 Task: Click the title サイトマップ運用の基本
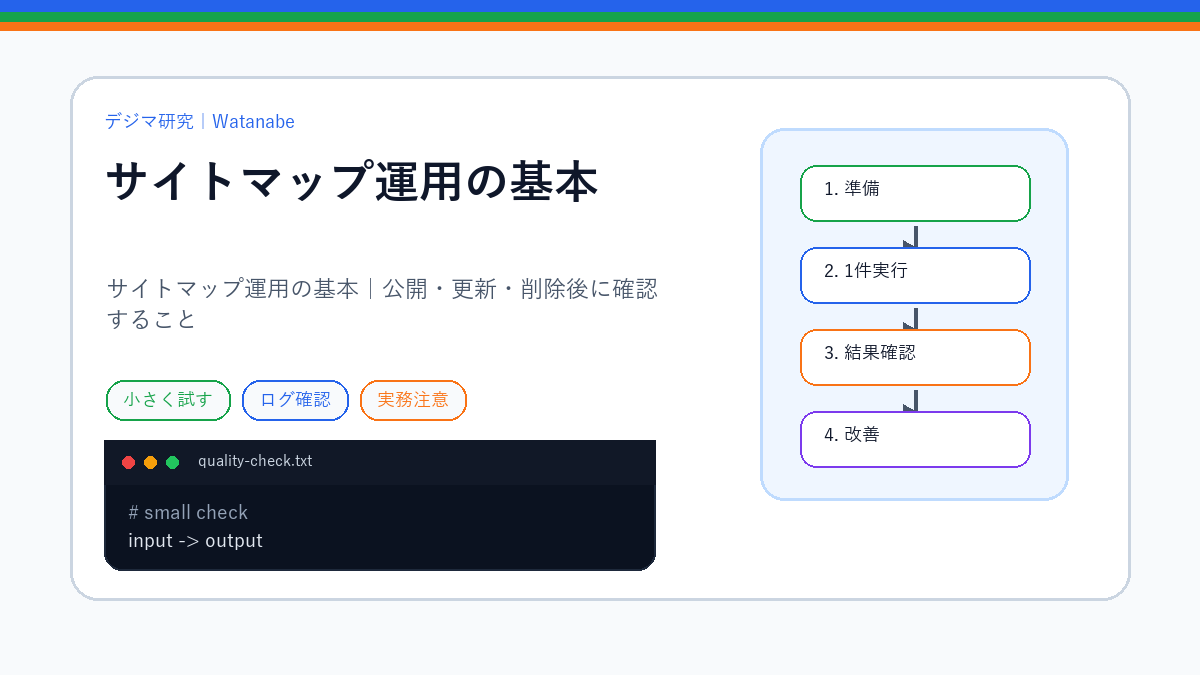point(352,182)
